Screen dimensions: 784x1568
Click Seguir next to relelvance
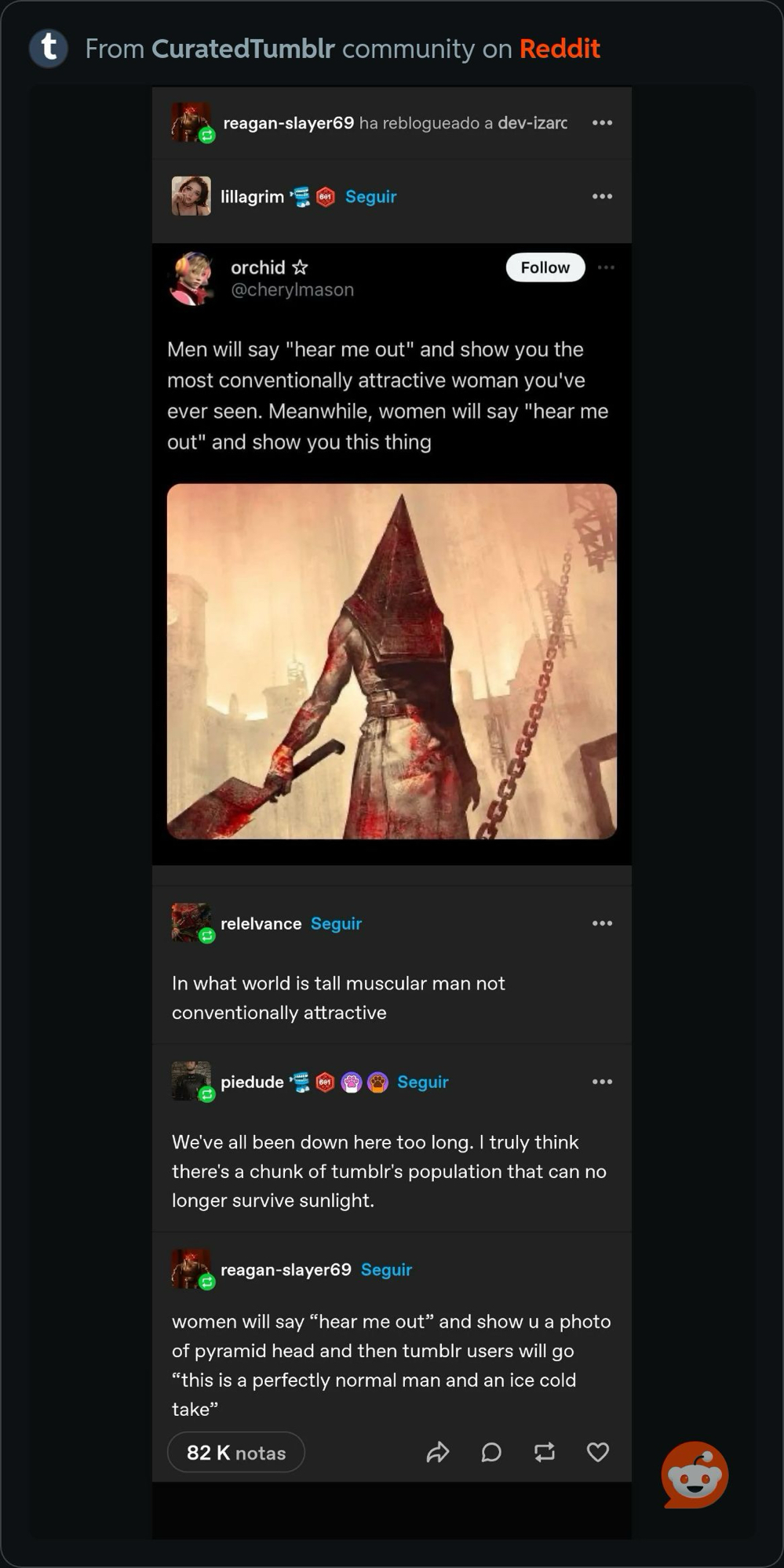tap(336, 924)
